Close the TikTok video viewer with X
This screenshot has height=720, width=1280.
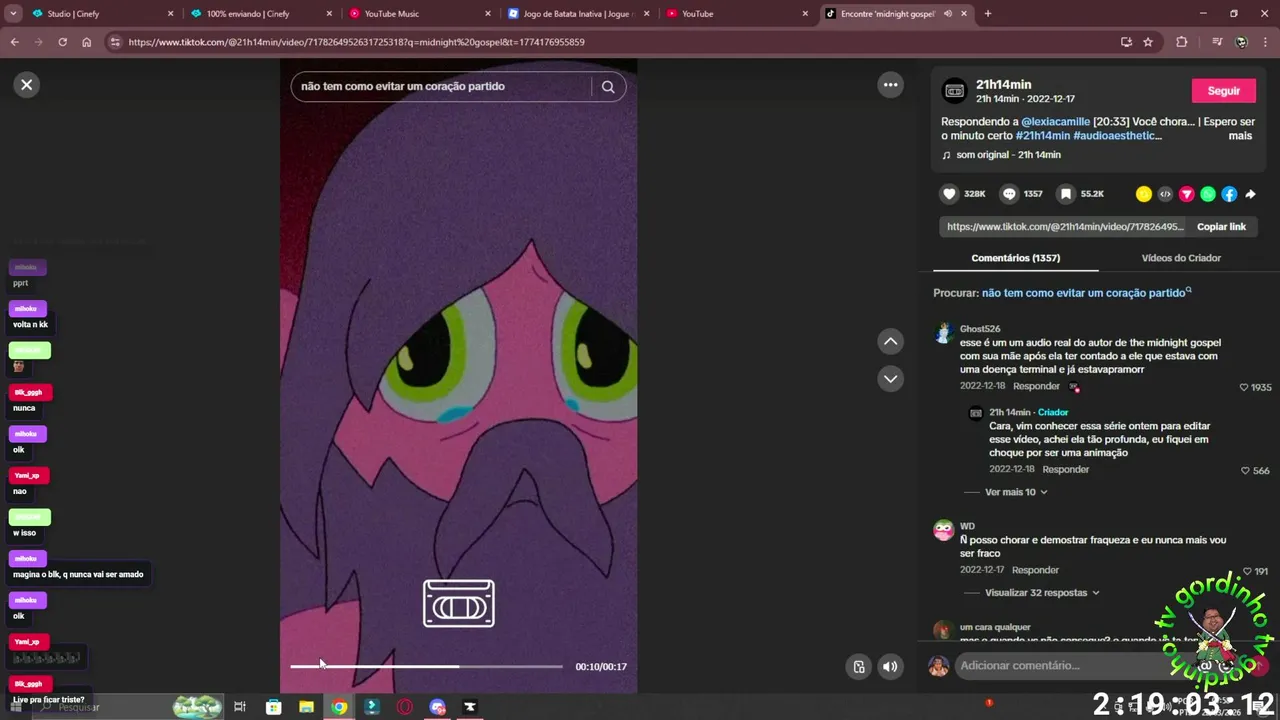[x=27, y=85]
